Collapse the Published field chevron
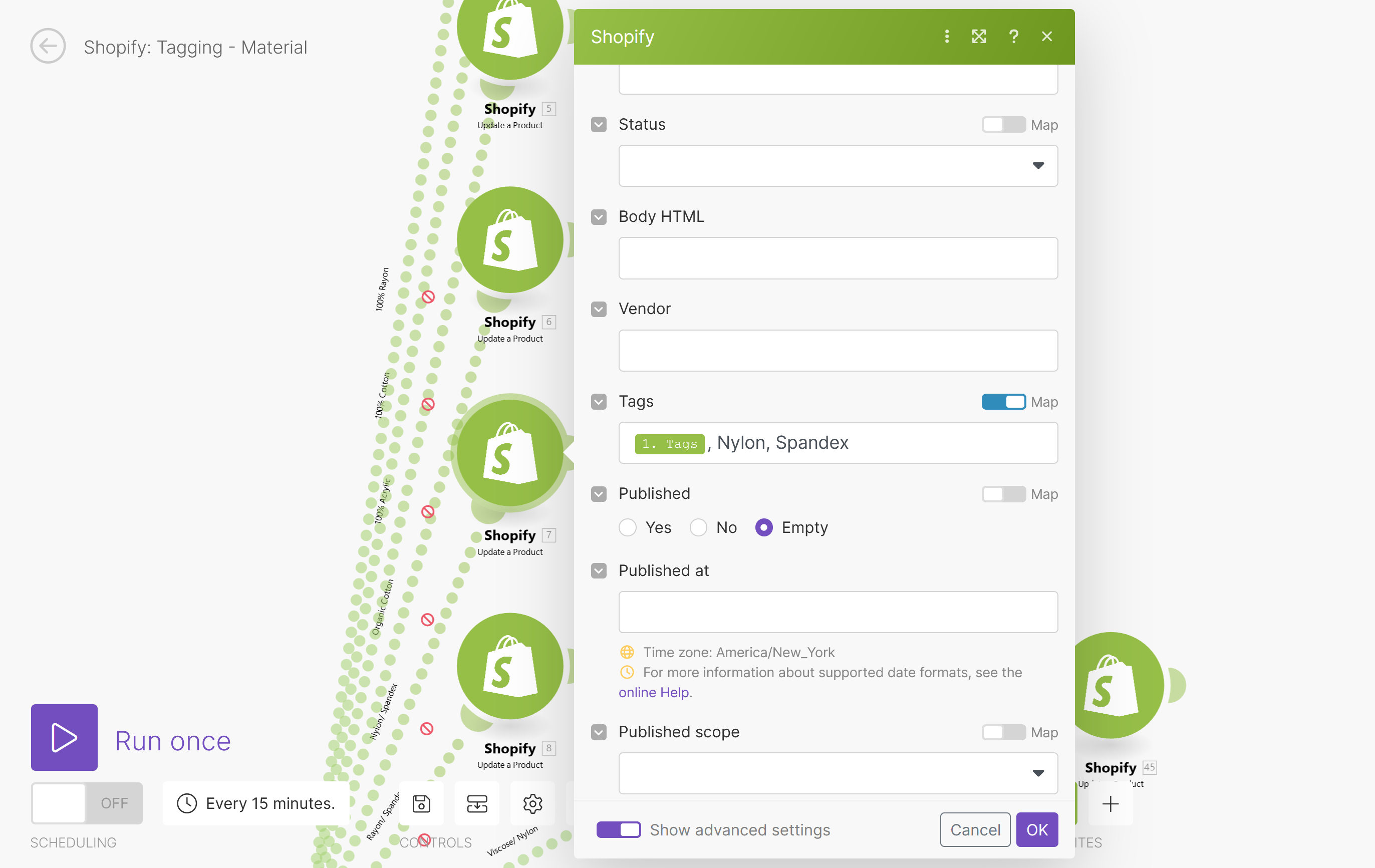This screenshot has width=1375, height=868. coord(599,494)
